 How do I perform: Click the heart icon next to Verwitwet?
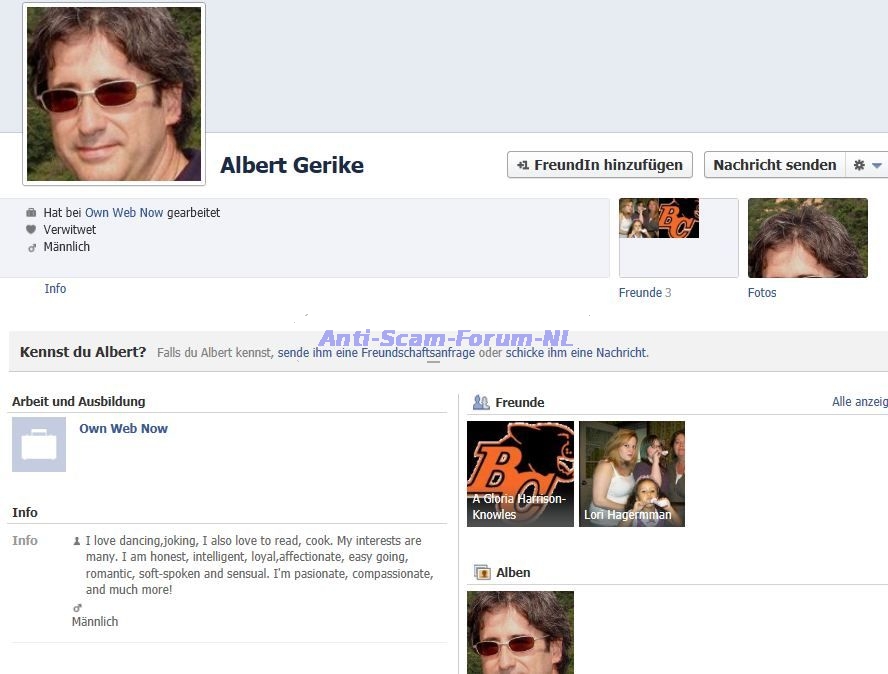31,230
